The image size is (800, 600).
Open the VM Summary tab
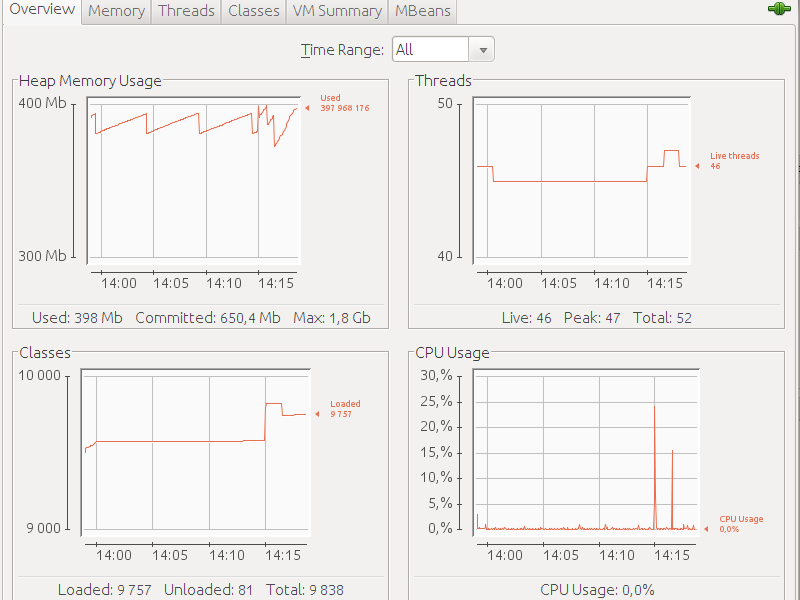(x=337, y=11)
